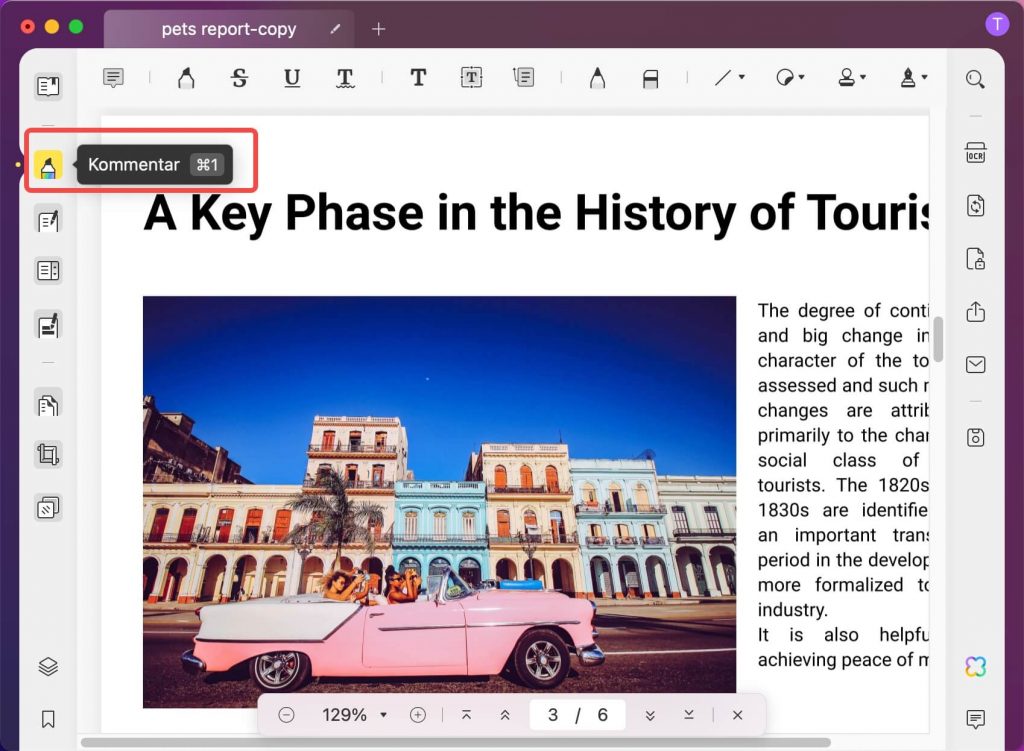
Task: Open comments list panel at bottom right
Action: coord(975,719)
